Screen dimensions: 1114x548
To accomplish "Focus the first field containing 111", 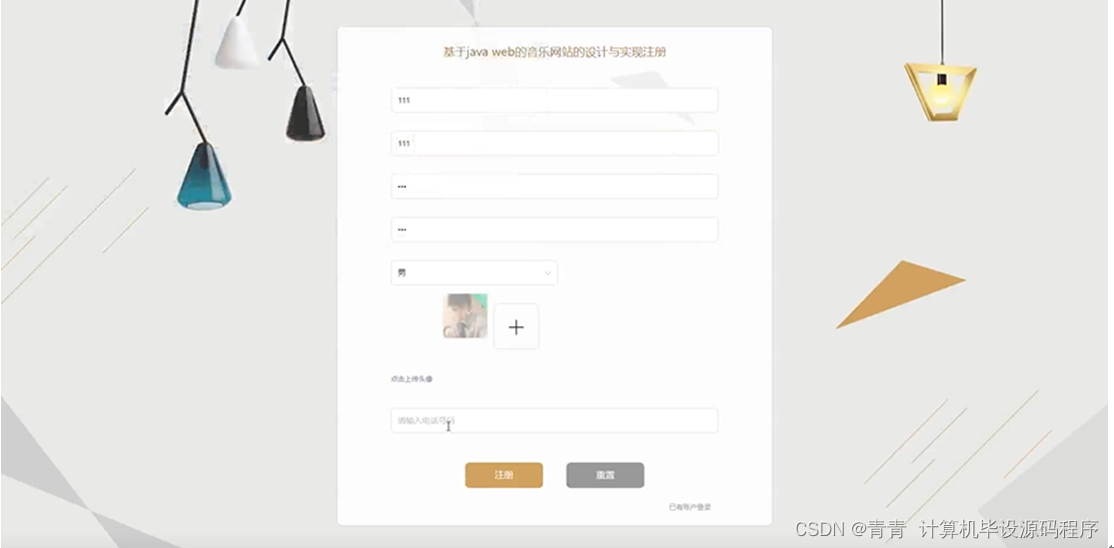I will click(554, 100).
